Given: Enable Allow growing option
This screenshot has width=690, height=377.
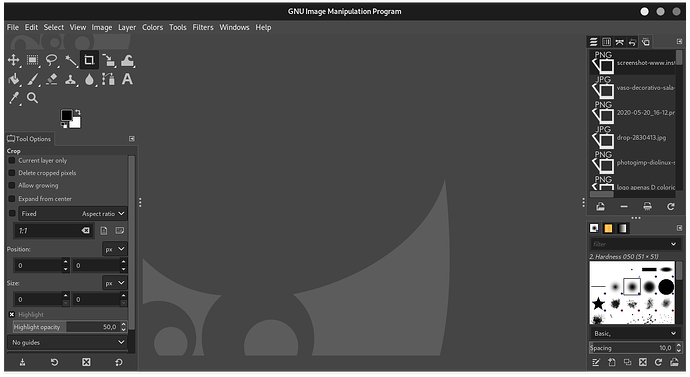Looking at the screenshot, I should click(12, 186).
